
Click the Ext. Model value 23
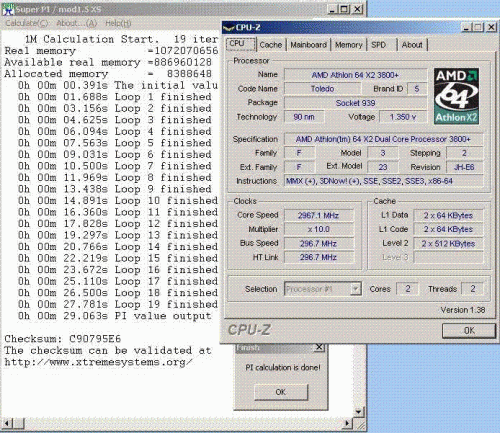(383, 167)
